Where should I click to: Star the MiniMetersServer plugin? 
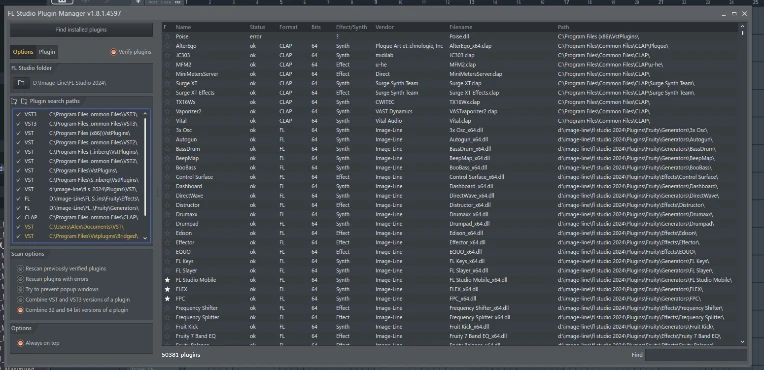coord(168,74)
